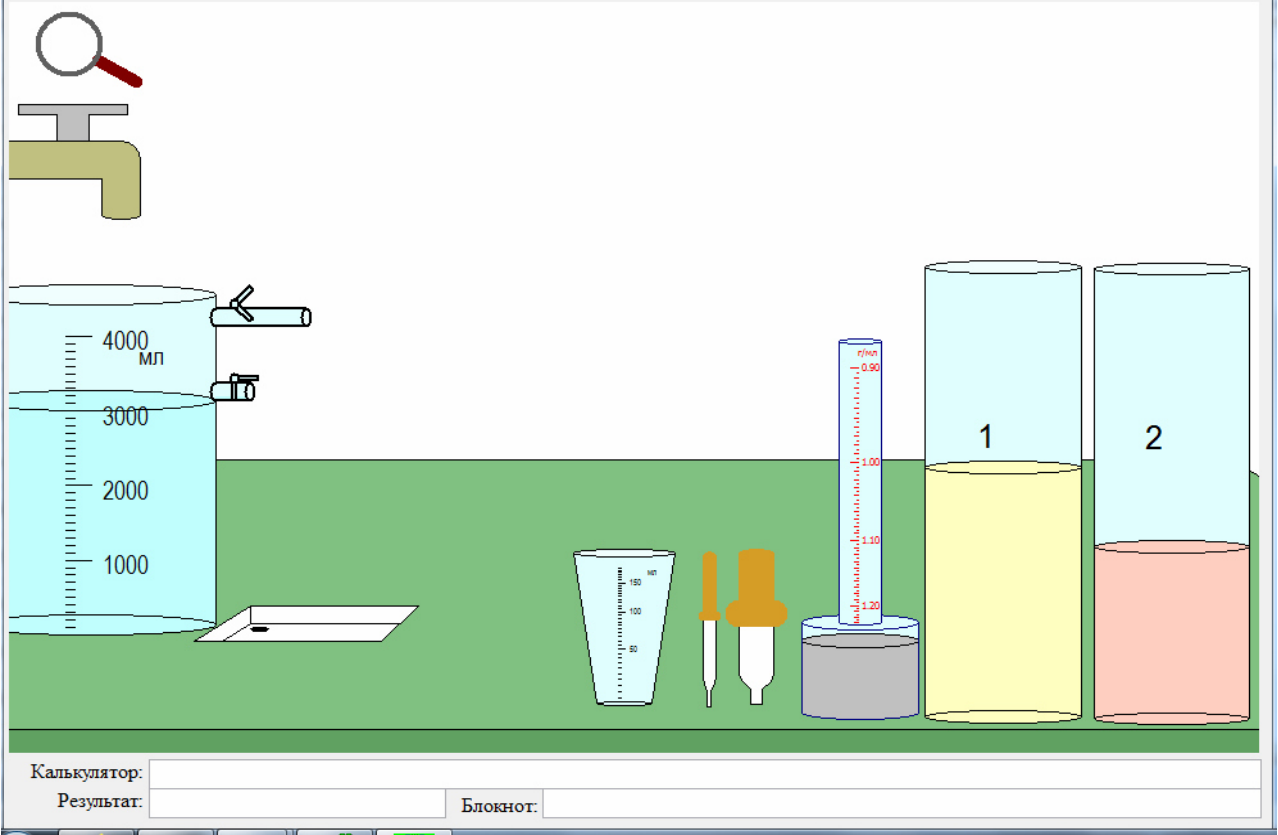The width and height of the screenshot is (1278, 835).
Task: Focus the Блокнот input field
Action: click(901, 803)
